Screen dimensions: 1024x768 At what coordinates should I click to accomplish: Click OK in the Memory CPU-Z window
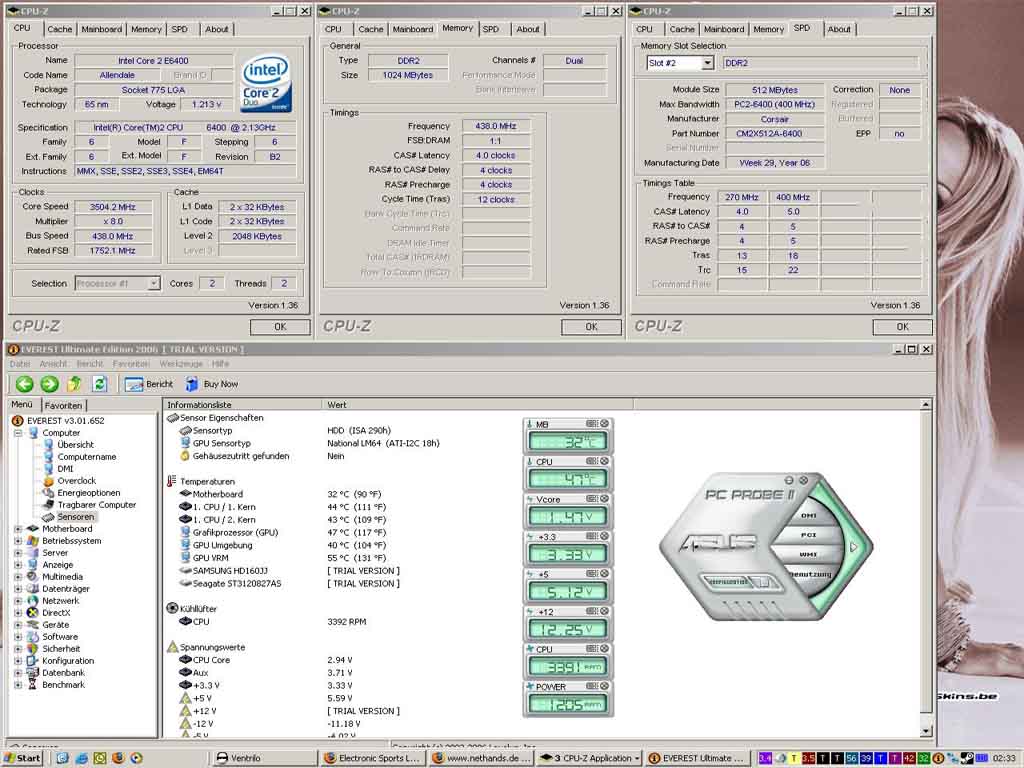point(591,327)
